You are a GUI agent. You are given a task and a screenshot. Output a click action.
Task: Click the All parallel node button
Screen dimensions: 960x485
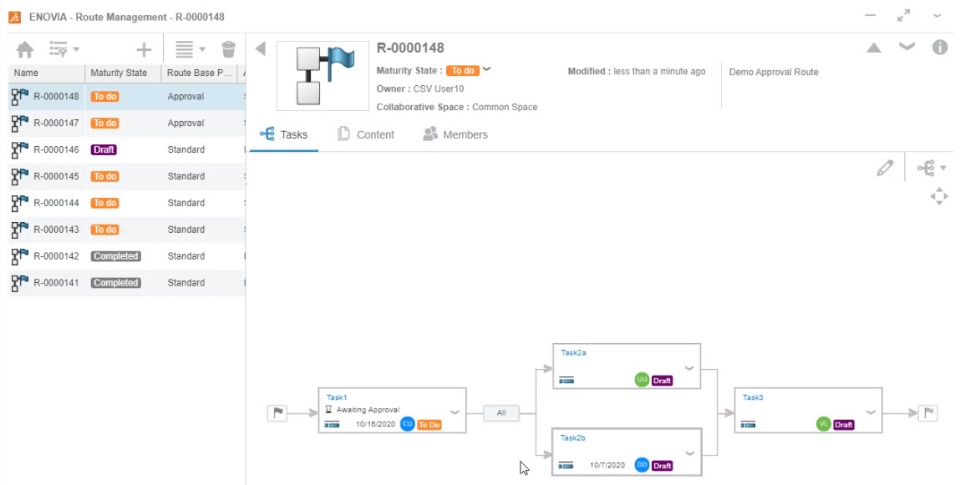[501, 413]
